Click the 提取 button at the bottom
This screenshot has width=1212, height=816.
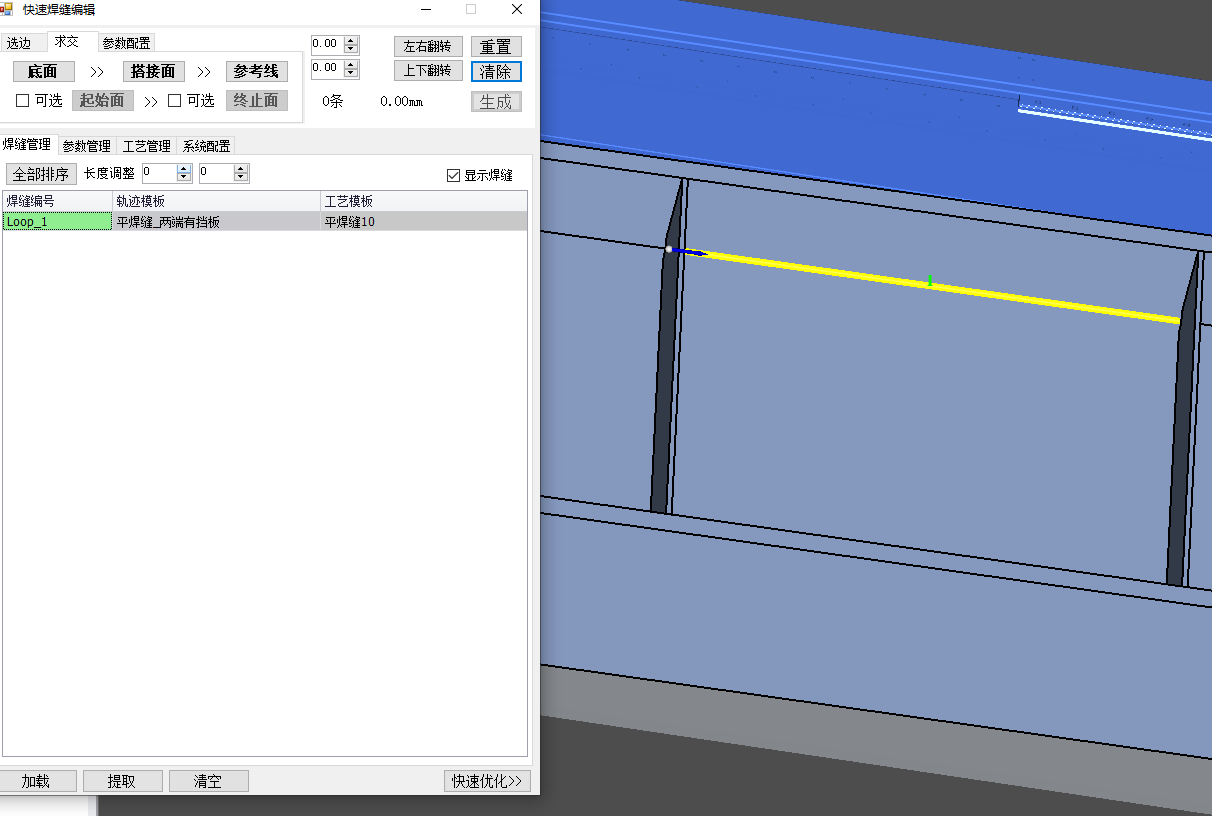click(x=122, y=781)
